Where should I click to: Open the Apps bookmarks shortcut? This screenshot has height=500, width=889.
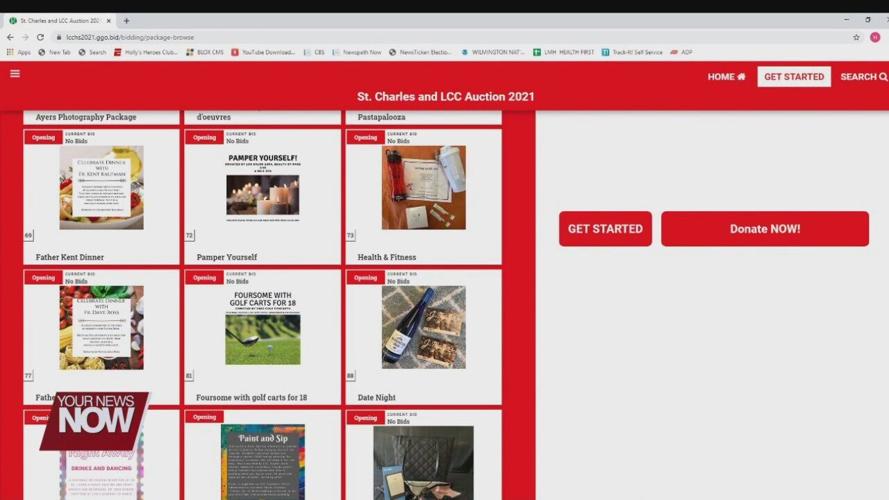(19, 52)
